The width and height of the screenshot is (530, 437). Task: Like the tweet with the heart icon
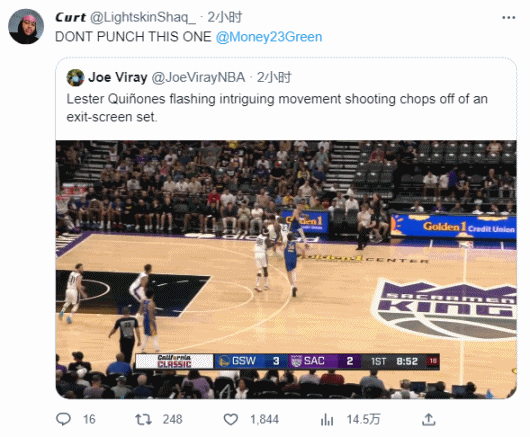[x=231, y=420]
